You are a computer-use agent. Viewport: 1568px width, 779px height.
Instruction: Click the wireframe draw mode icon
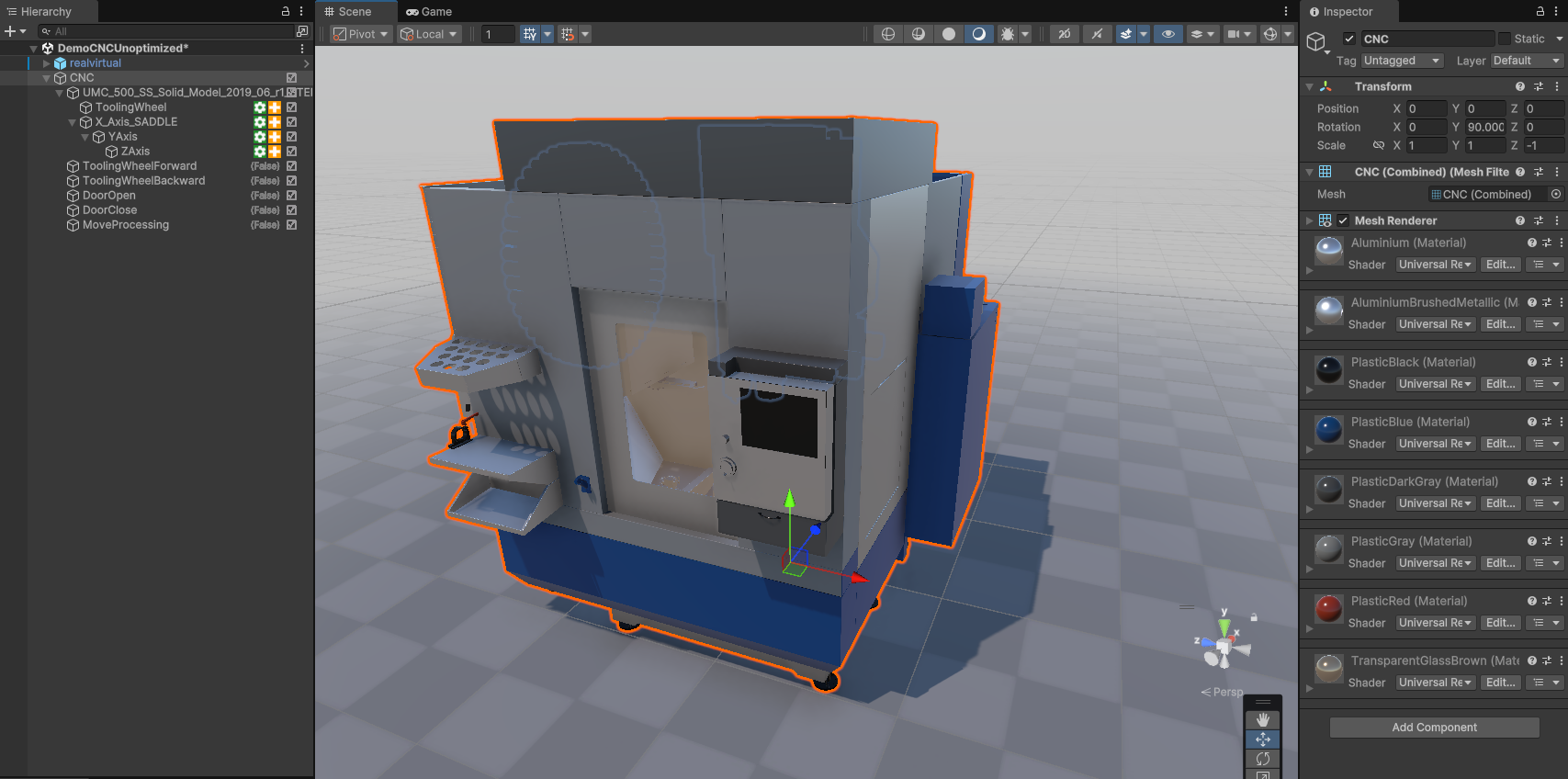(x=887, y=34)
